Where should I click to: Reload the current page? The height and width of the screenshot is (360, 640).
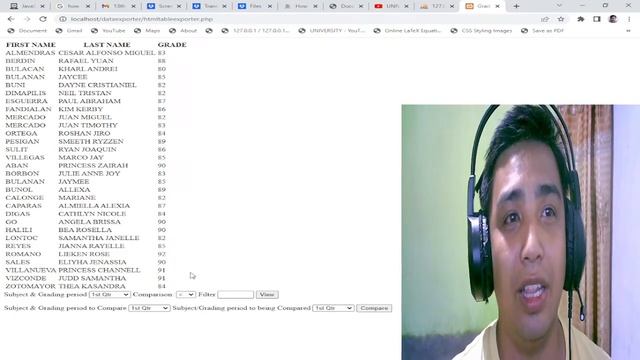pyautogui.click(x=43, y=19)
